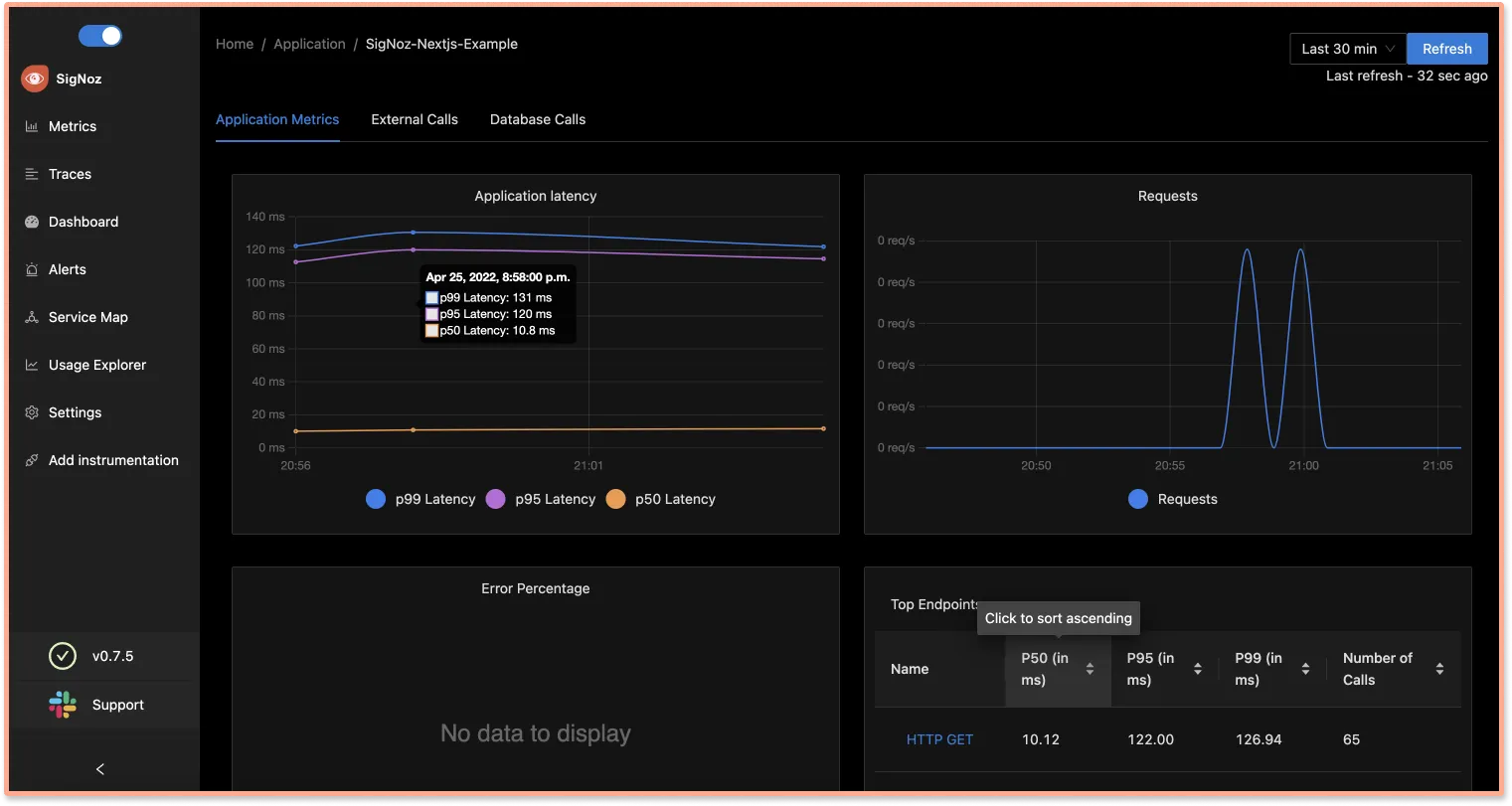
Task: Go to the Home breadcrumb
Action: [x=235, y=44]
